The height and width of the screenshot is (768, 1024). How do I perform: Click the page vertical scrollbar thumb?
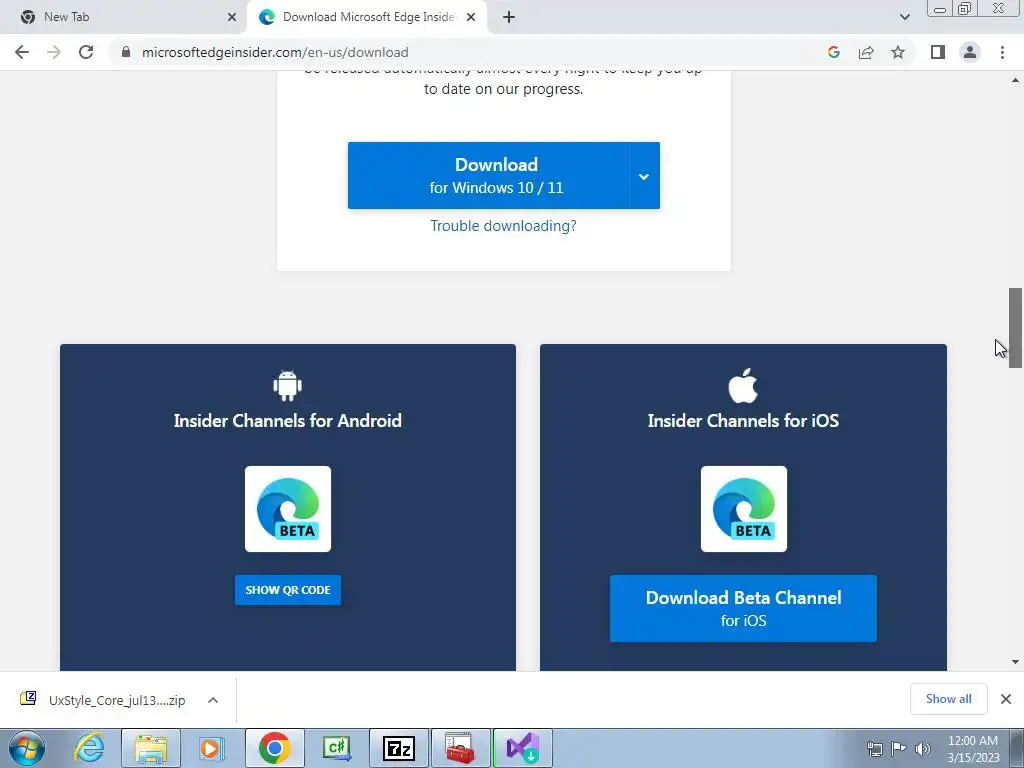(1015, 328)
